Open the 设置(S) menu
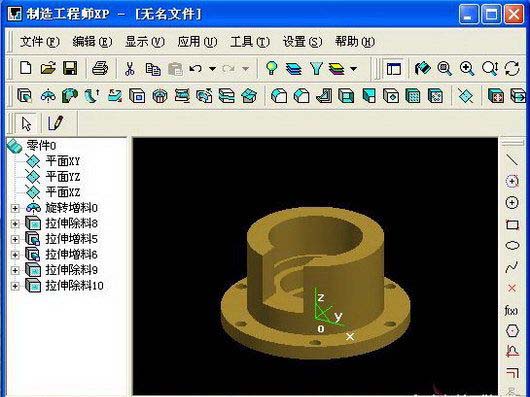The width and height of the screenshot is (530, 397). (x=302, y=42)
